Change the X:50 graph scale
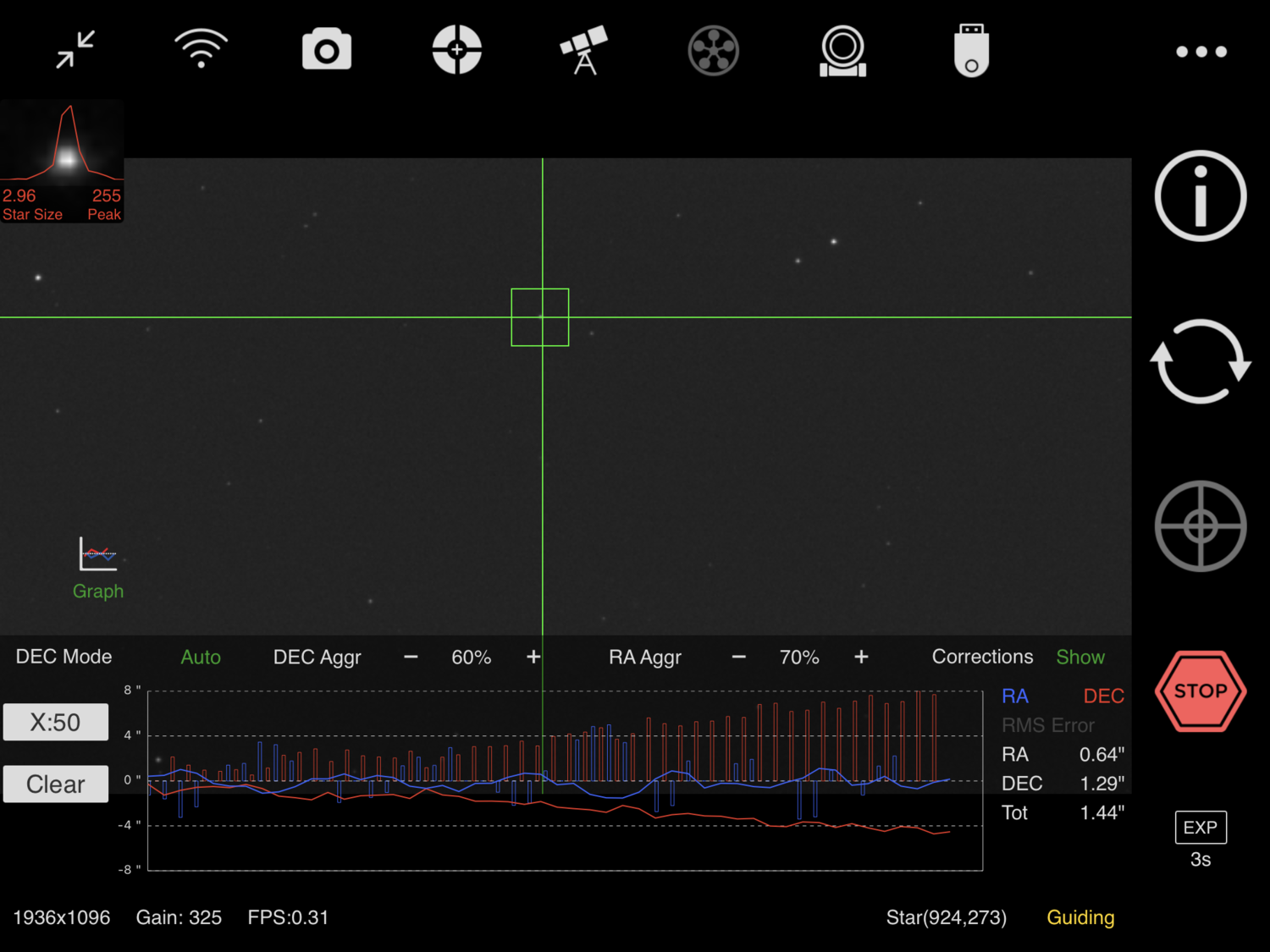The width and height of the screenshot is (1270, 952). (56, 722)
